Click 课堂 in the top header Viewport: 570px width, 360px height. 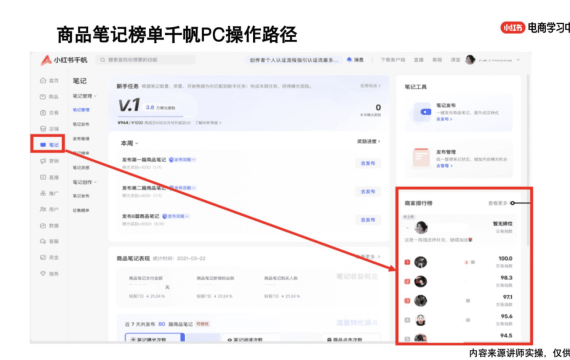(455, 60)
